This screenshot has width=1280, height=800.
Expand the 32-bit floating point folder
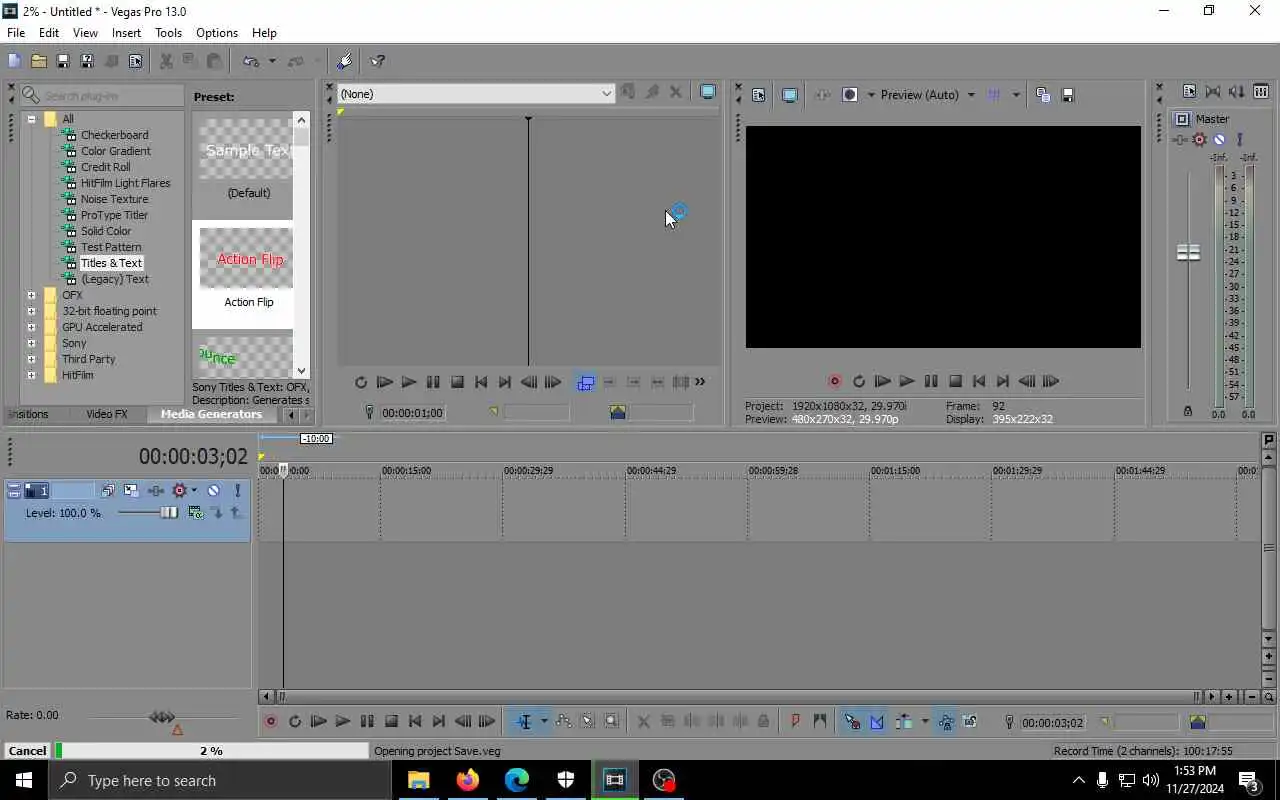31,311
